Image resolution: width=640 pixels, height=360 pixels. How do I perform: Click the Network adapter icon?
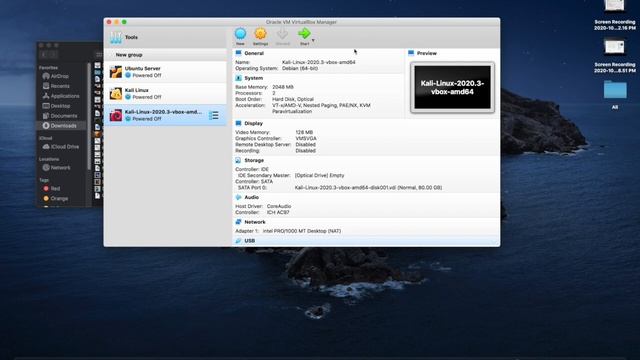pos(238,222)
